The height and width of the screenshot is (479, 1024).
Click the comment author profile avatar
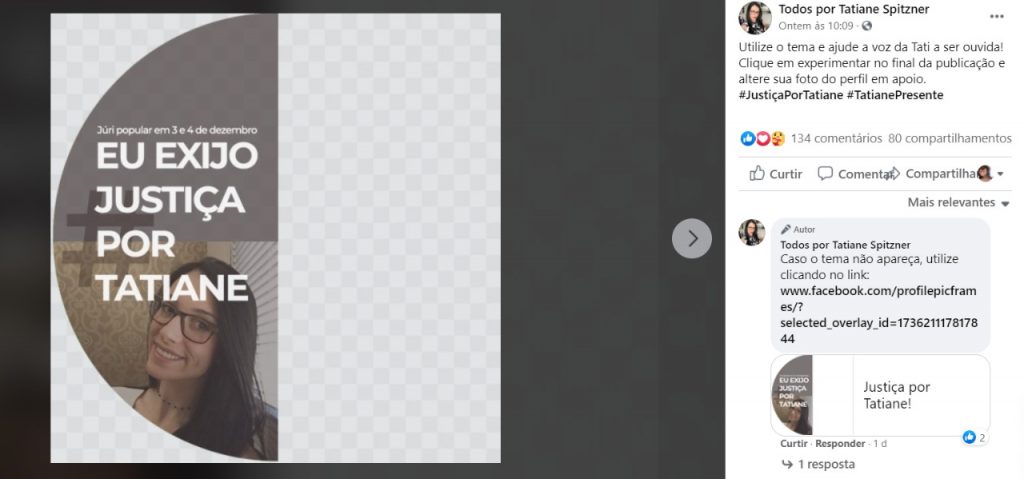752,233
